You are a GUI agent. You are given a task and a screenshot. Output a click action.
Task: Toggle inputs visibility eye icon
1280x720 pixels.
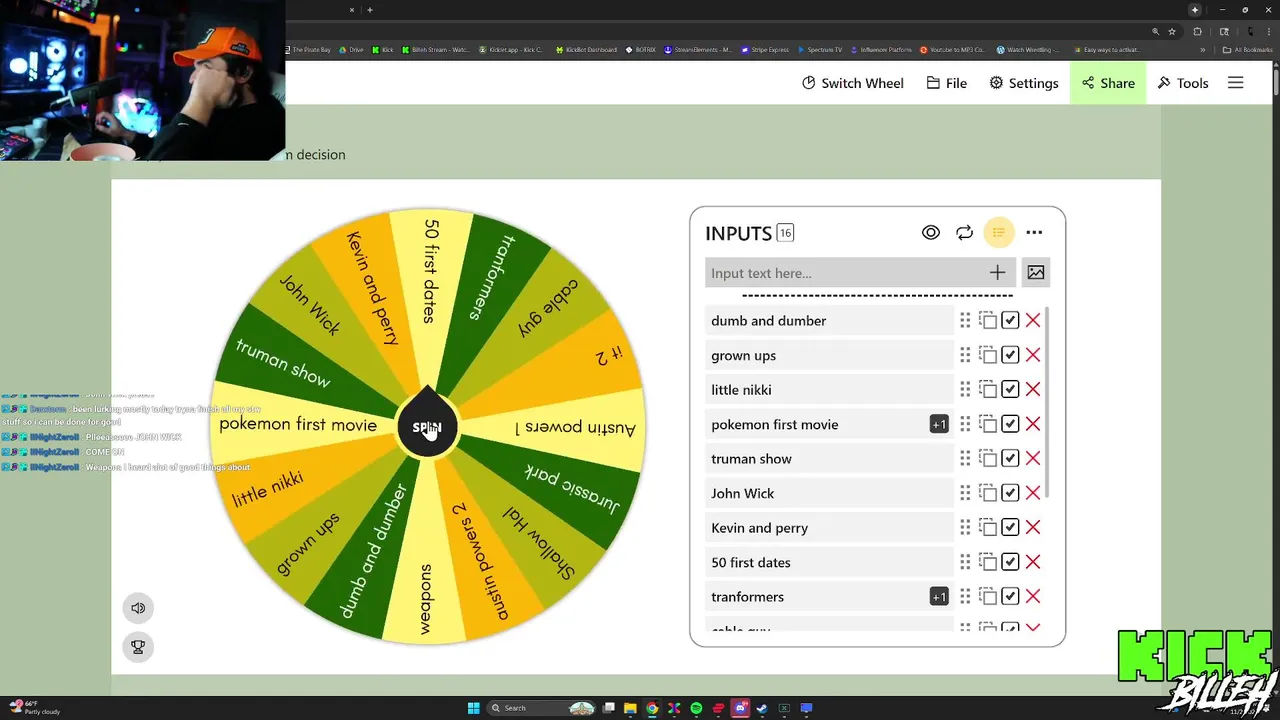click(x=931, y=233)
